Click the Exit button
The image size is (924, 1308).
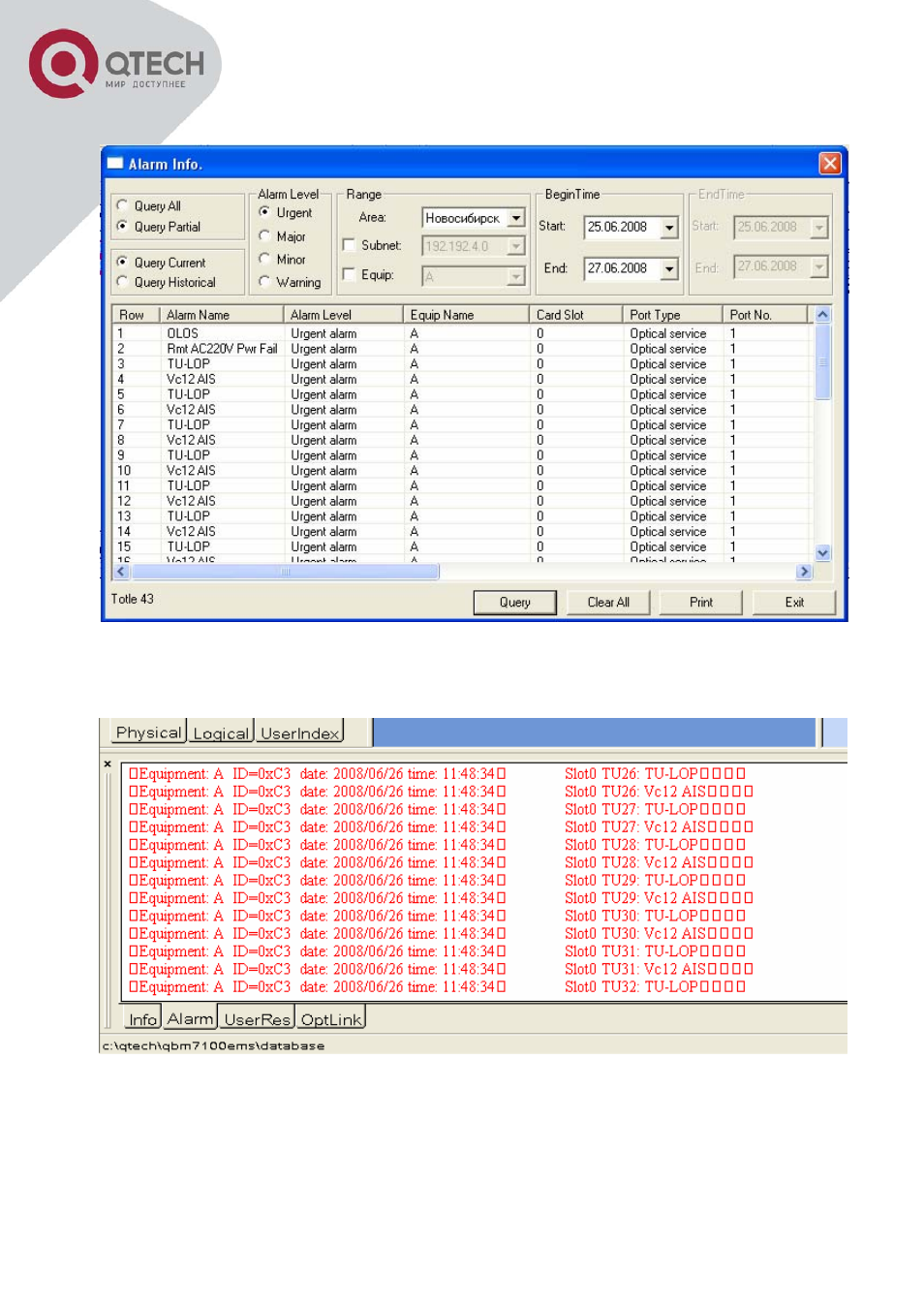click(794, 602)
